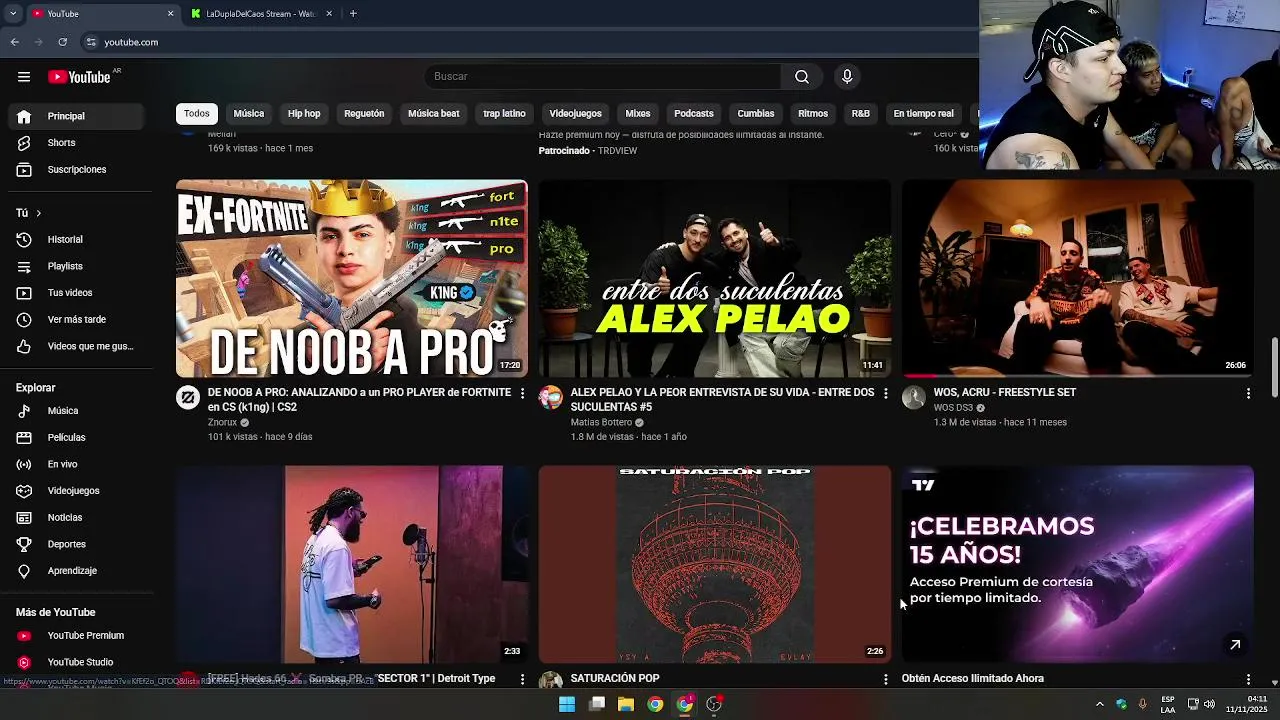Expand the Tú section
The height and width of the screenshot is (720, 1280).
(x=29, y=213)
